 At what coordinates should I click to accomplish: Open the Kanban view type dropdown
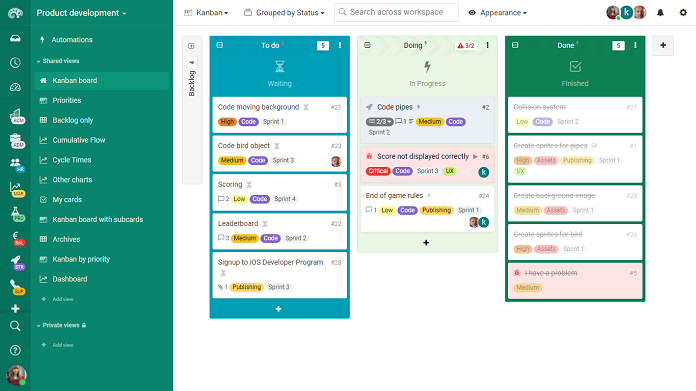(206, 13)
